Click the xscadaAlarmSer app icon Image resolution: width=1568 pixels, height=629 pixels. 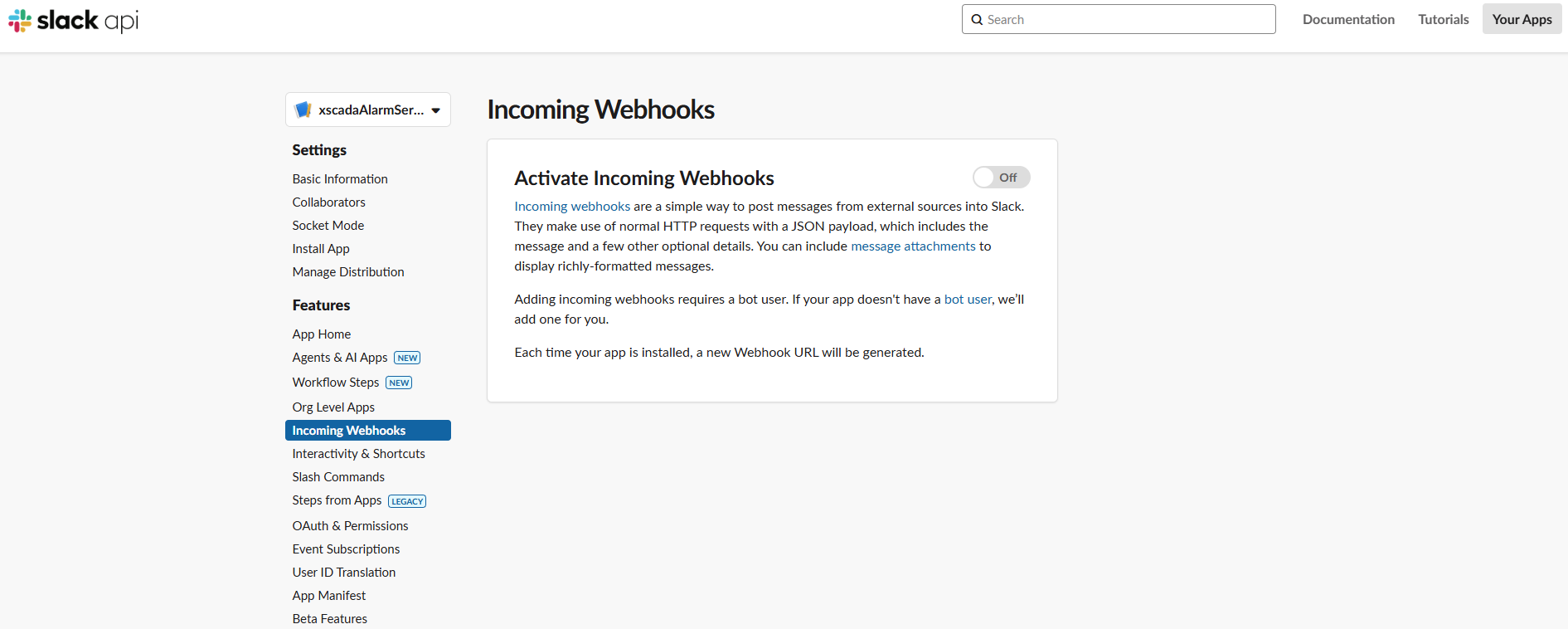[303, 110]
